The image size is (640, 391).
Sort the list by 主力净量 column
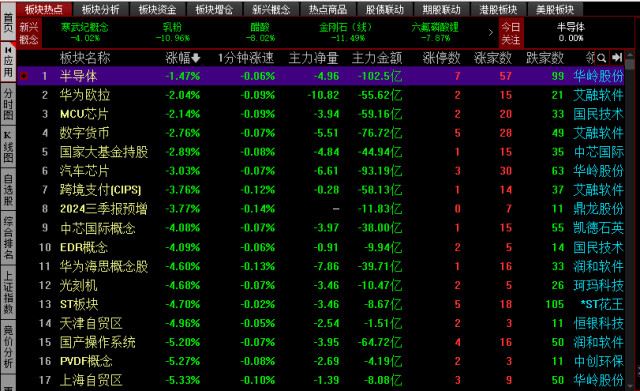[x=313, y=58]
